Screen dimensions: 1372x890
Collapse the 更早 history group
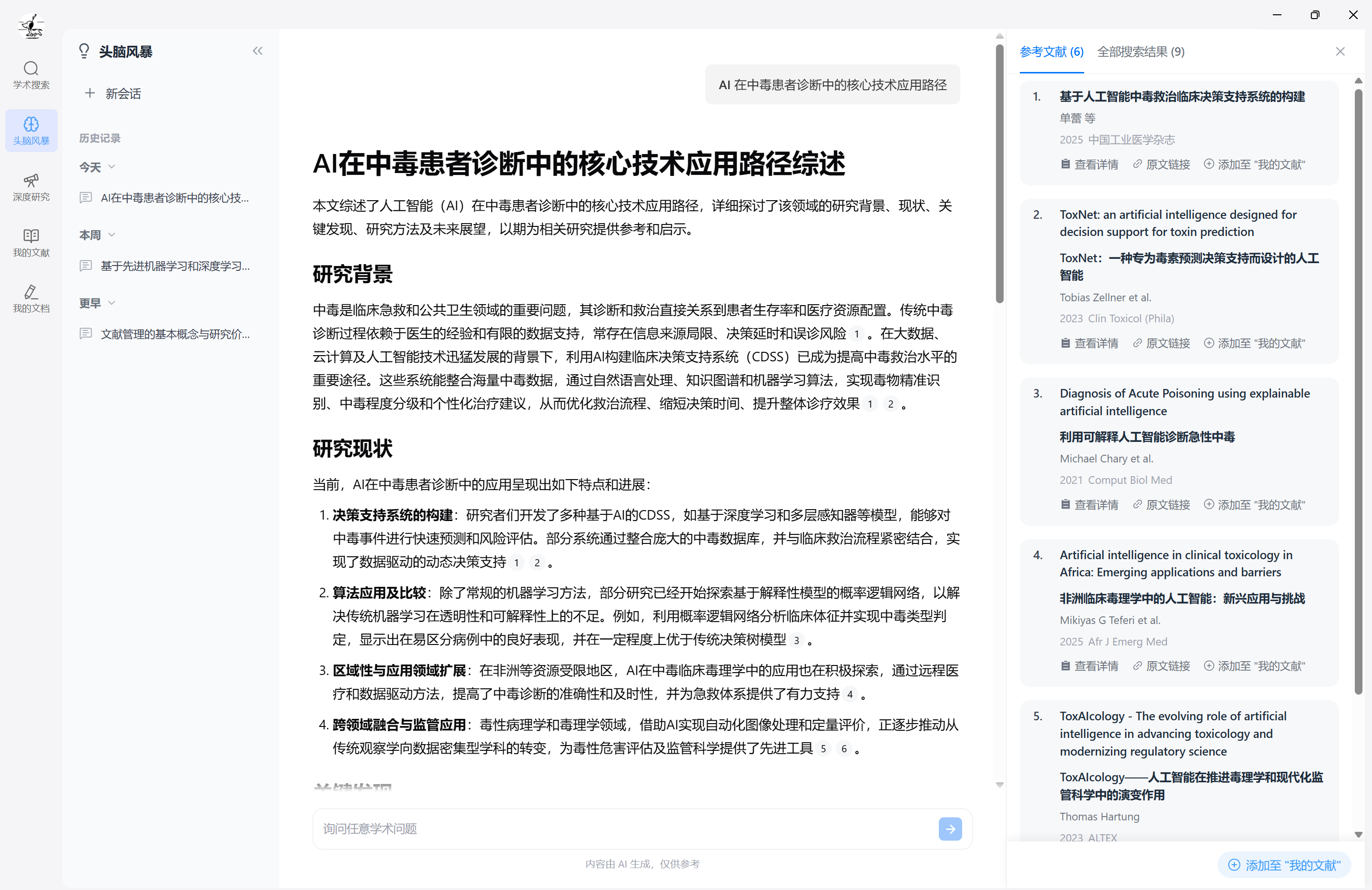[112, 303]
